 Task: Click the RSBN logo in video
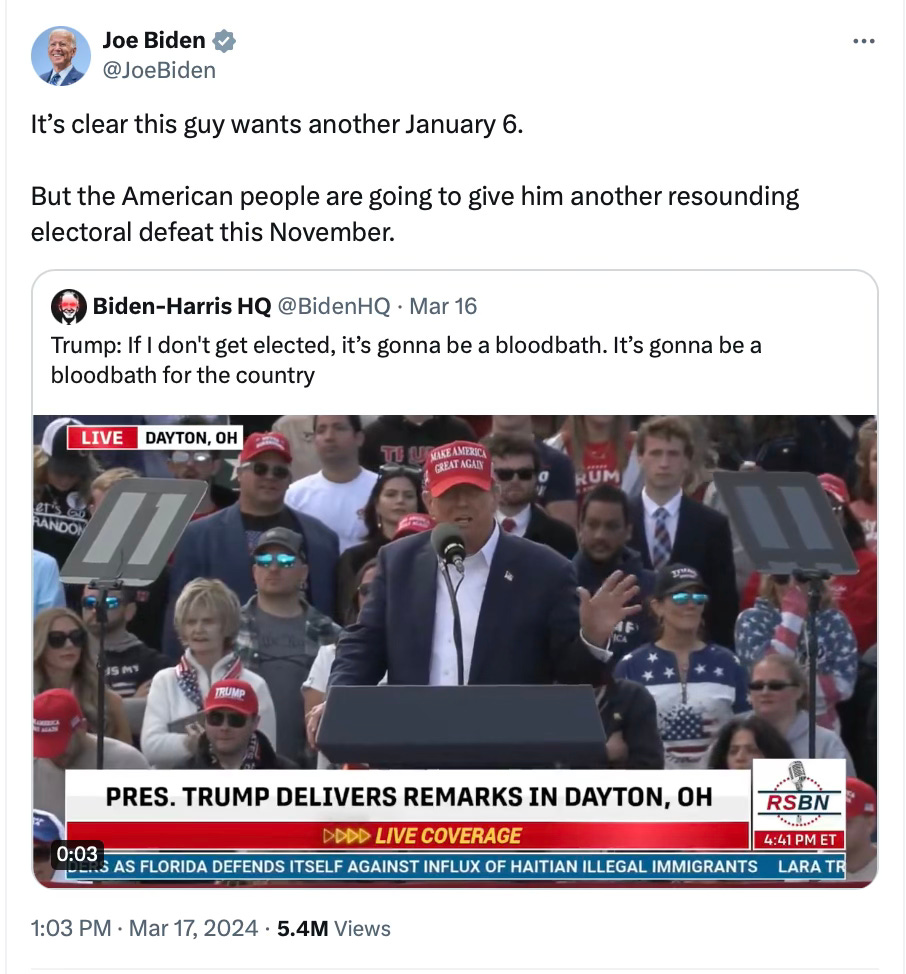799,795
